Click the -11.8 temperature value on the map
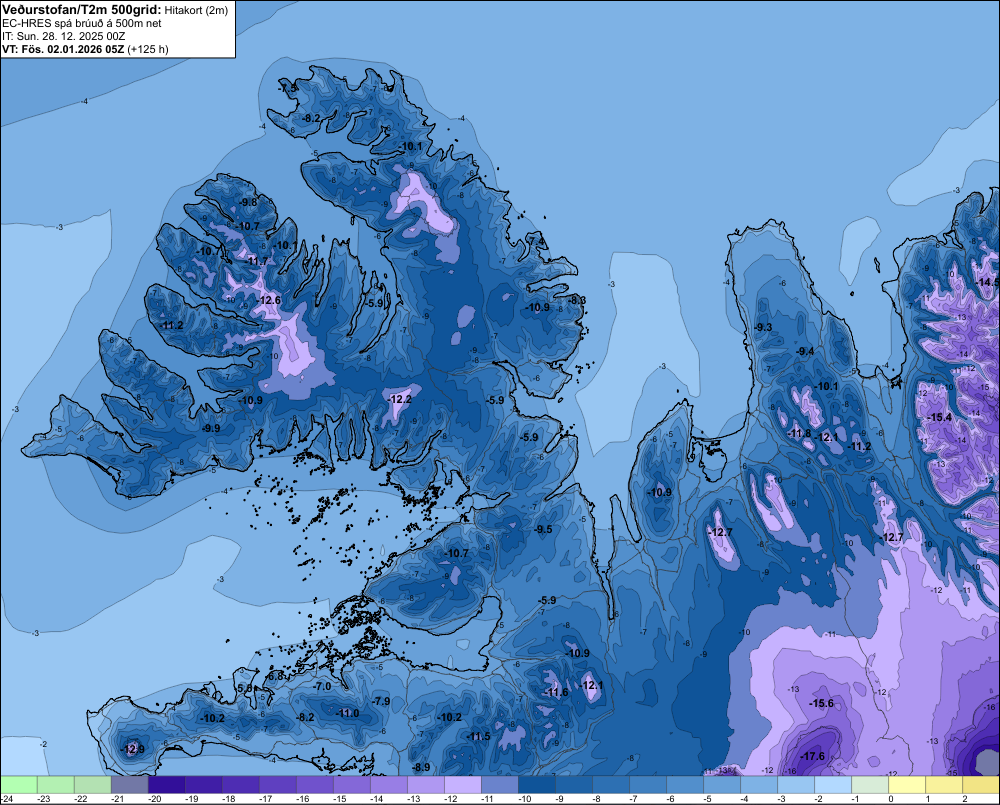The width and height of the screenshot is (1000, 805). 798,434
